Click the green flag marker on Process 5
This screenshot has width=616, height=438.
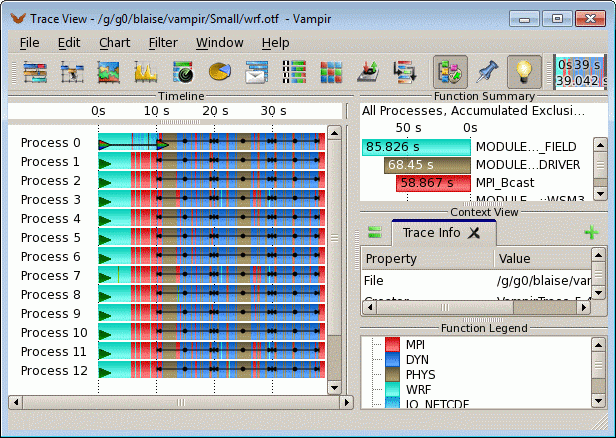[104, 239]
